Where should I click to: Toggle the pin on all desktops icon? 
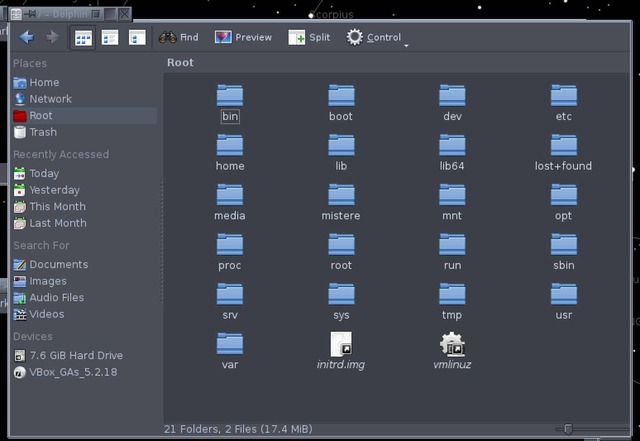pyautogui.click(x=30, y=14)
